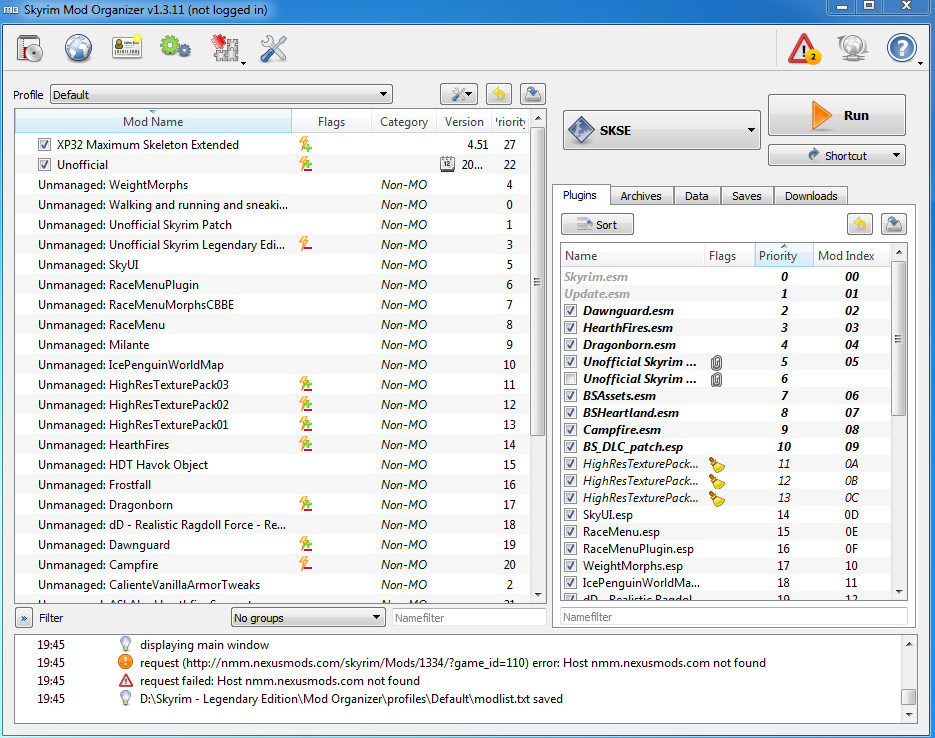Open the wrench and screwdriver settings icon
The height and width of the screenshot is (738, 935).
click(274, 48)
